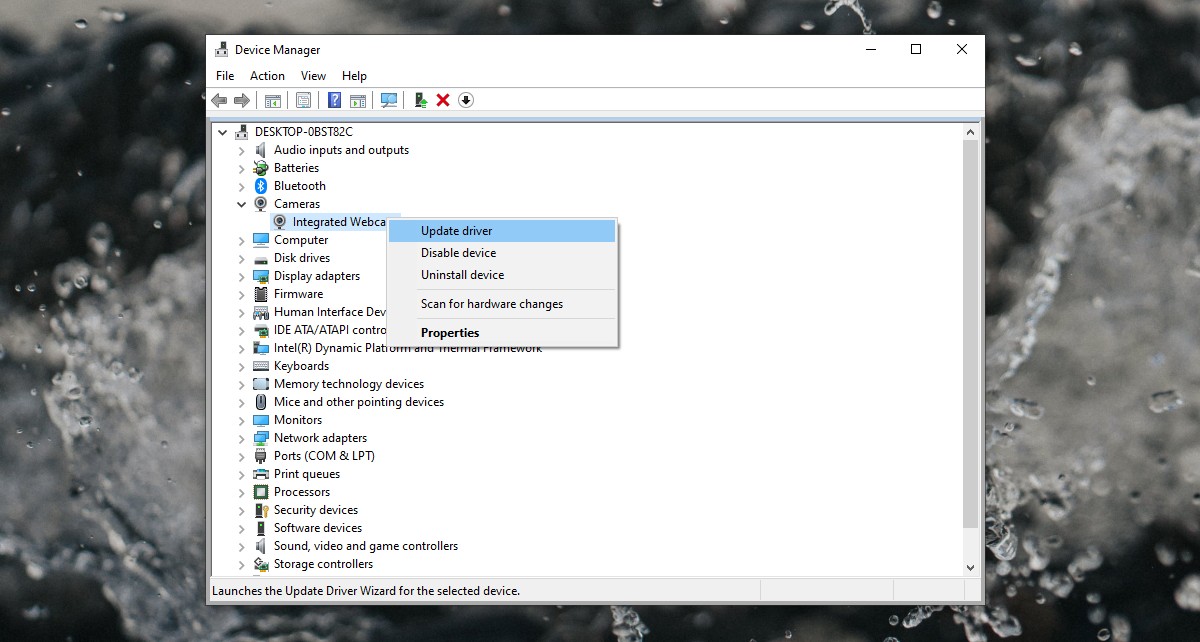The height and width of the screenshot is (642, 1200).
Task: Click the Properties sheet toolbar icon
Action: click(x=303, y=100)
